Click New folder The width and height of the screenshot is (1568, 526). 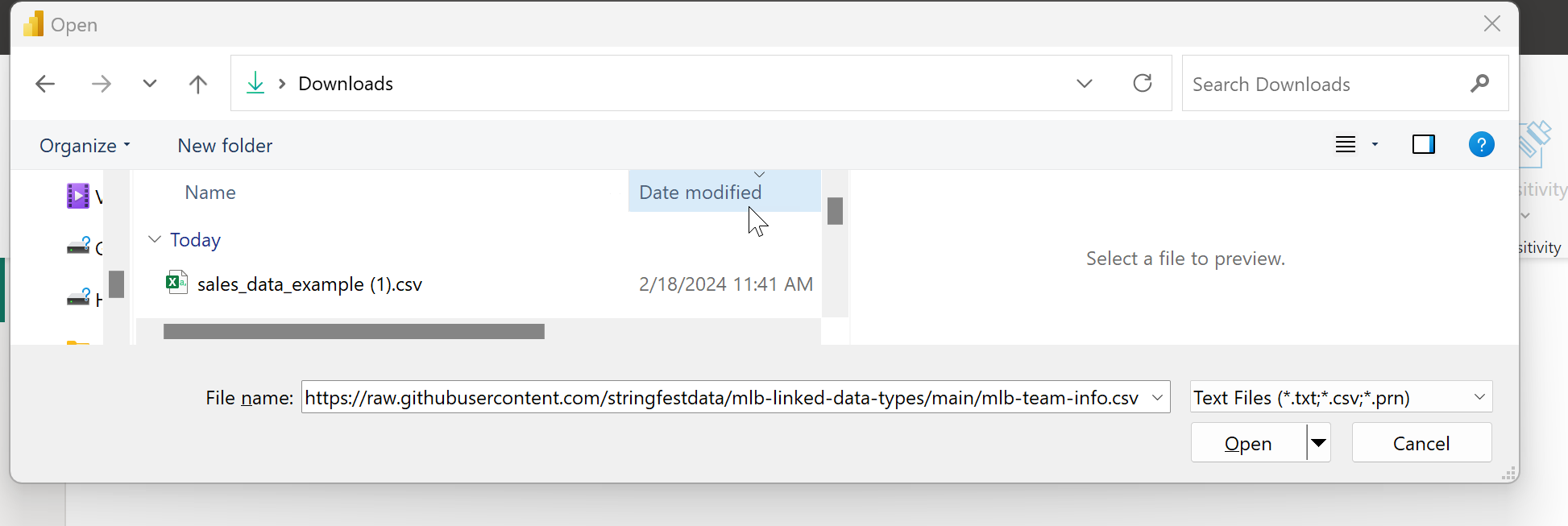[225, 146]
